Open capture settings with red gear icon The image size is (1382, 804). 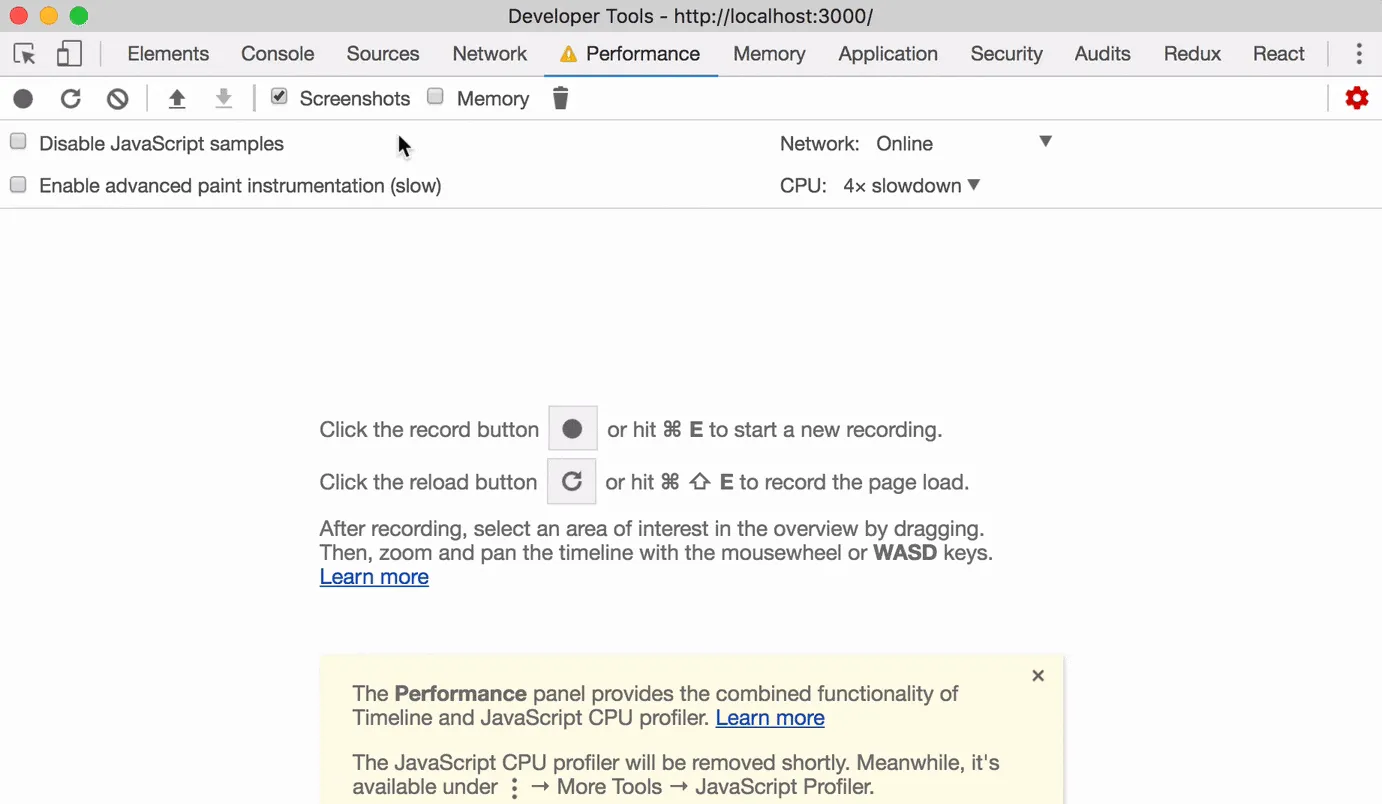[1356, 98]
